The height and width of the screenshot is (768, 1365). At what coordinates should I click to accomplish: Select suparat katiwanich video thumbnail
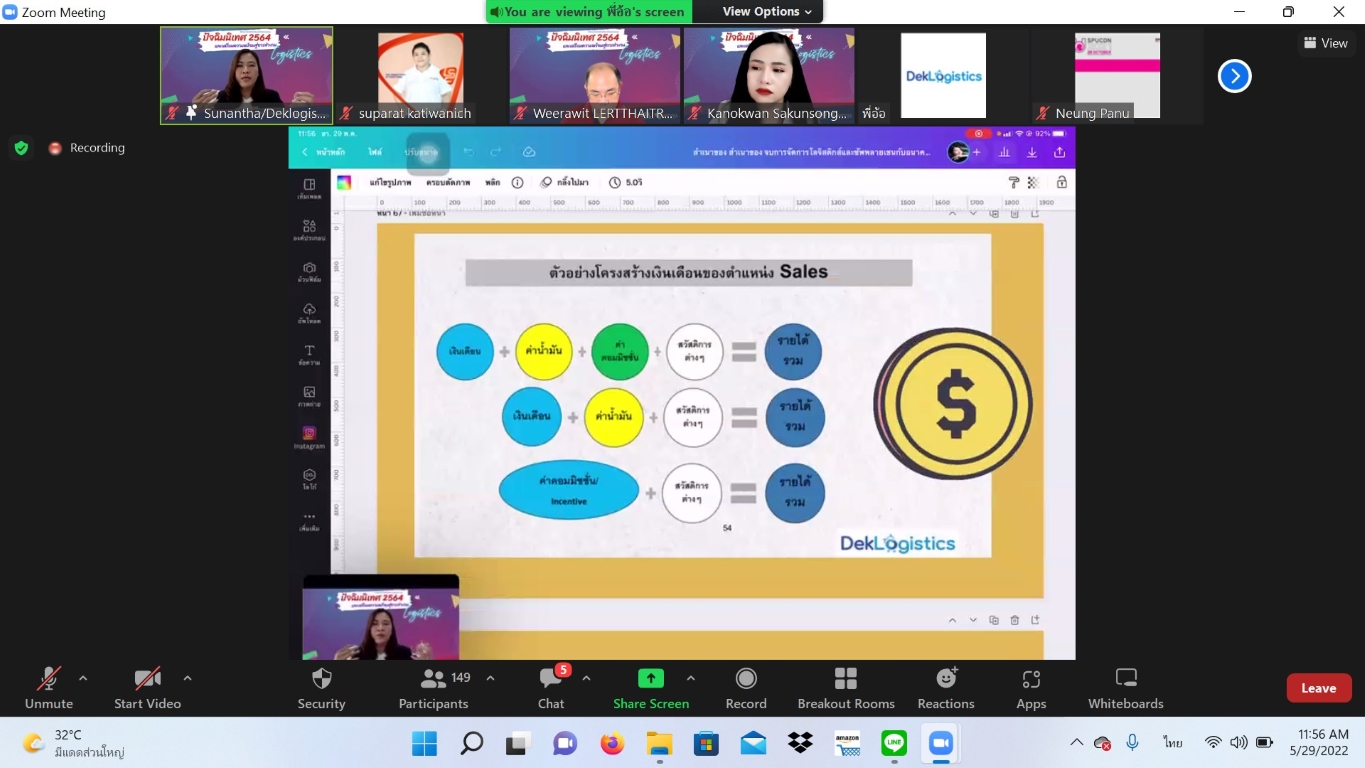420,75
